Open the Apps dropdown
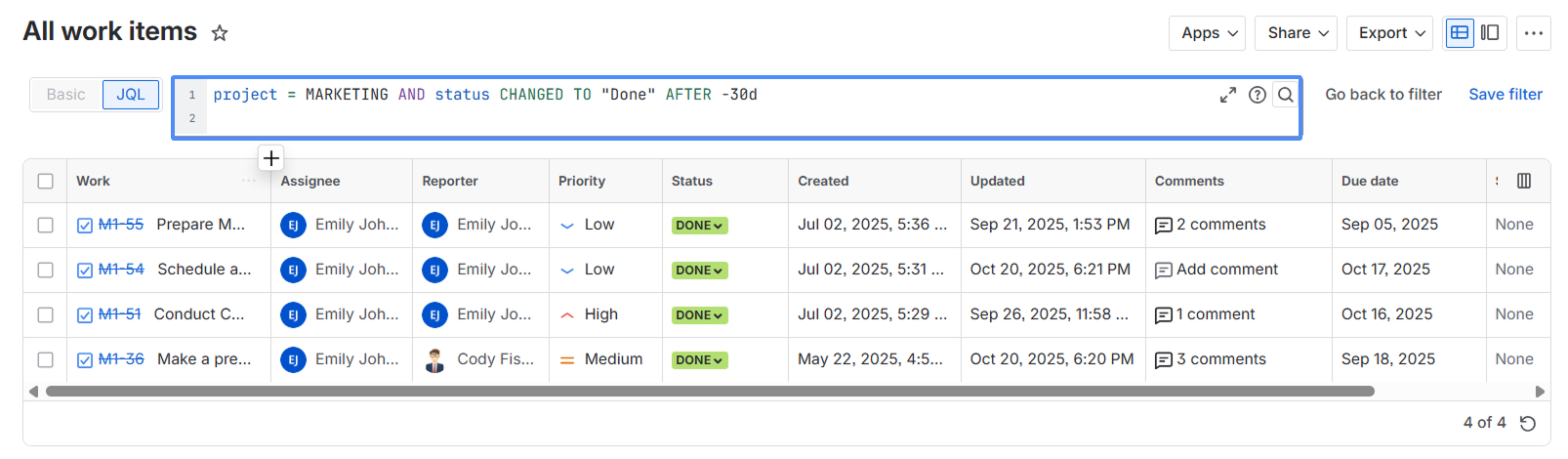 pos(1208,33)
